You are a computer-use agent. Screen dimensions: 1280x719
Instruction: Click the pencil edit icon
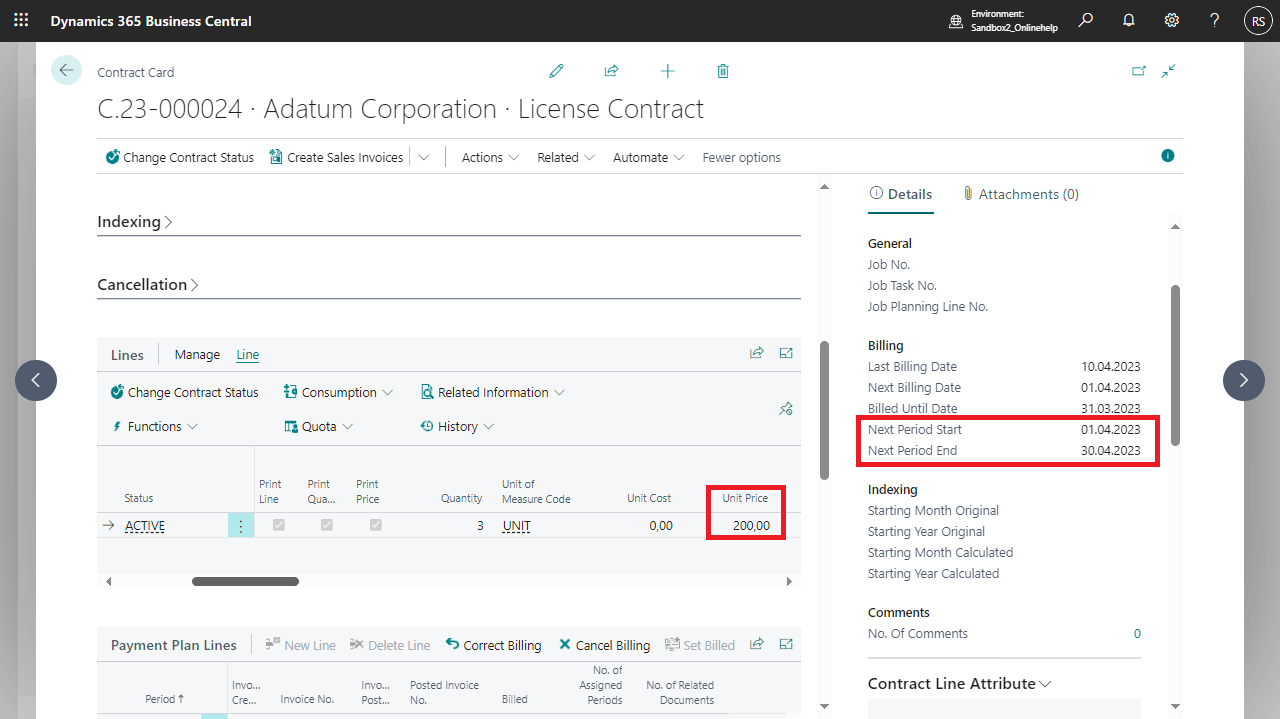coord(556,71)
